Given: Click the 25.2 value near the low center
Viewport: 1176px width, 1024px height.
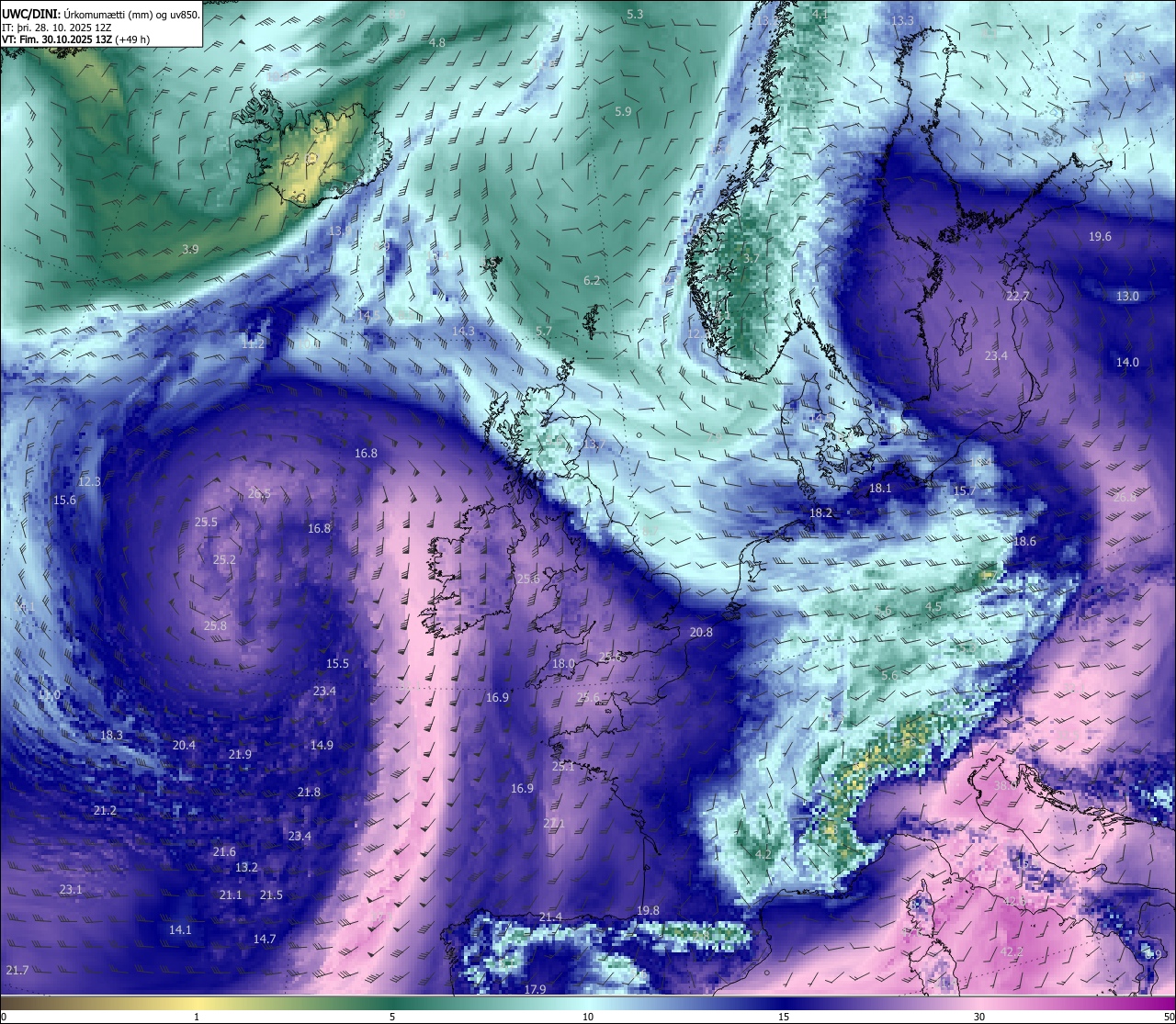Looking at the screenshot, I should click(x=224, y=560).
